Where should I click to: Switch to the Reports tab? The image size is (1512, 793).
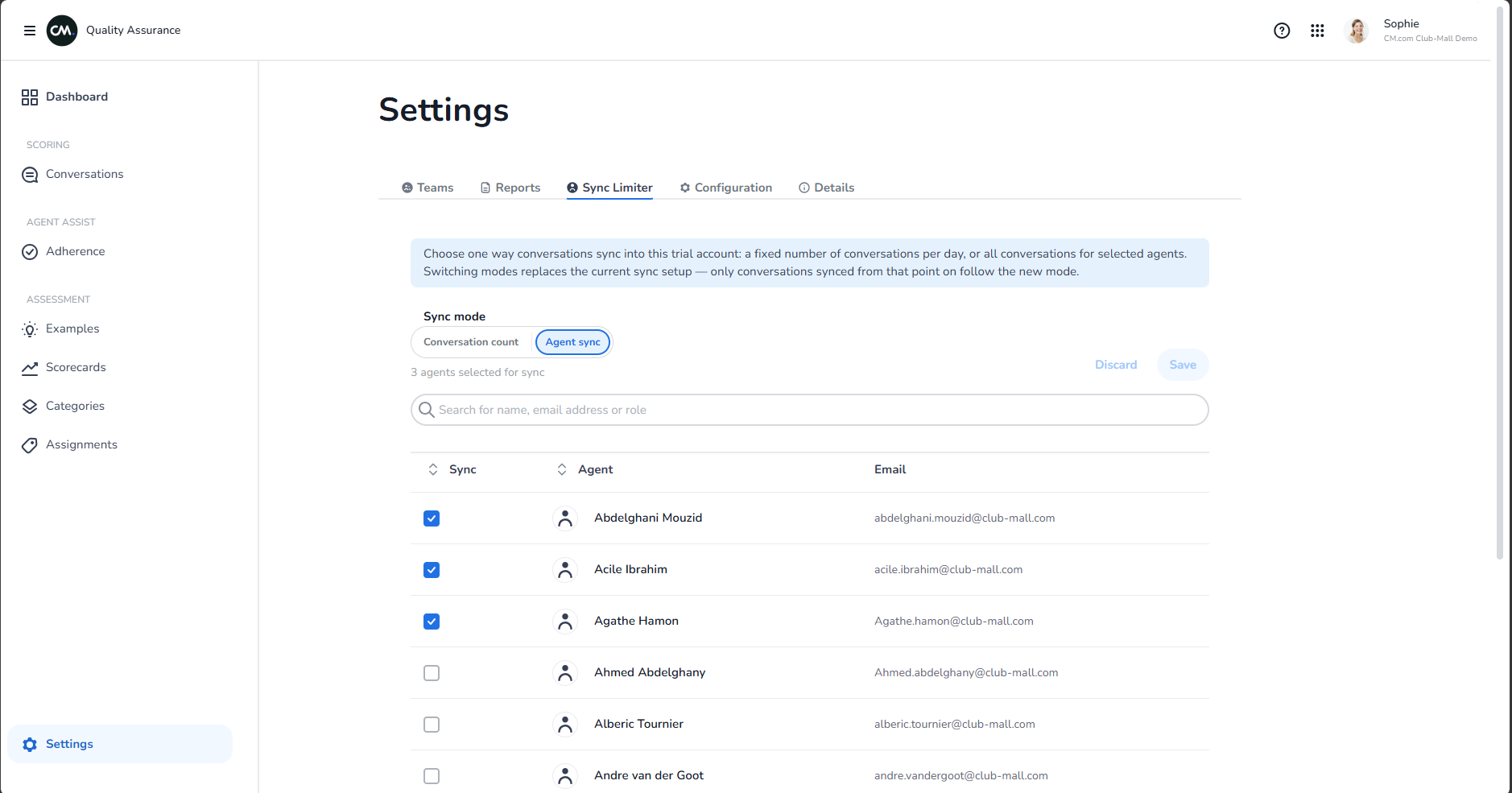click(510, 188)
